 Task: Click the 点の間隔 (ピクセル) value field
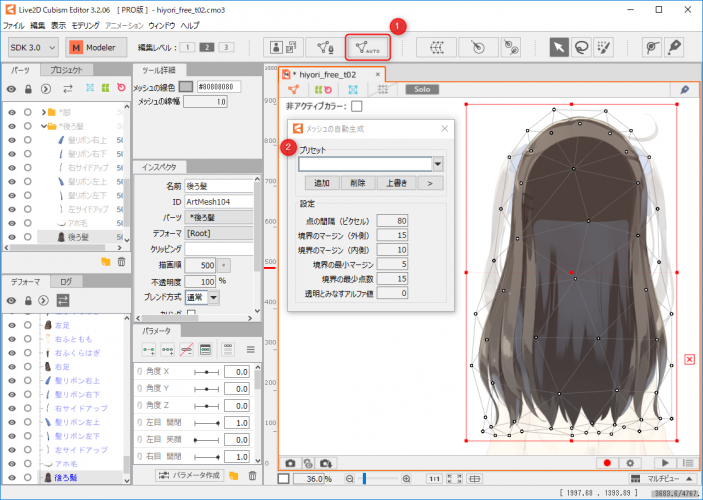[x=394, y=220]
